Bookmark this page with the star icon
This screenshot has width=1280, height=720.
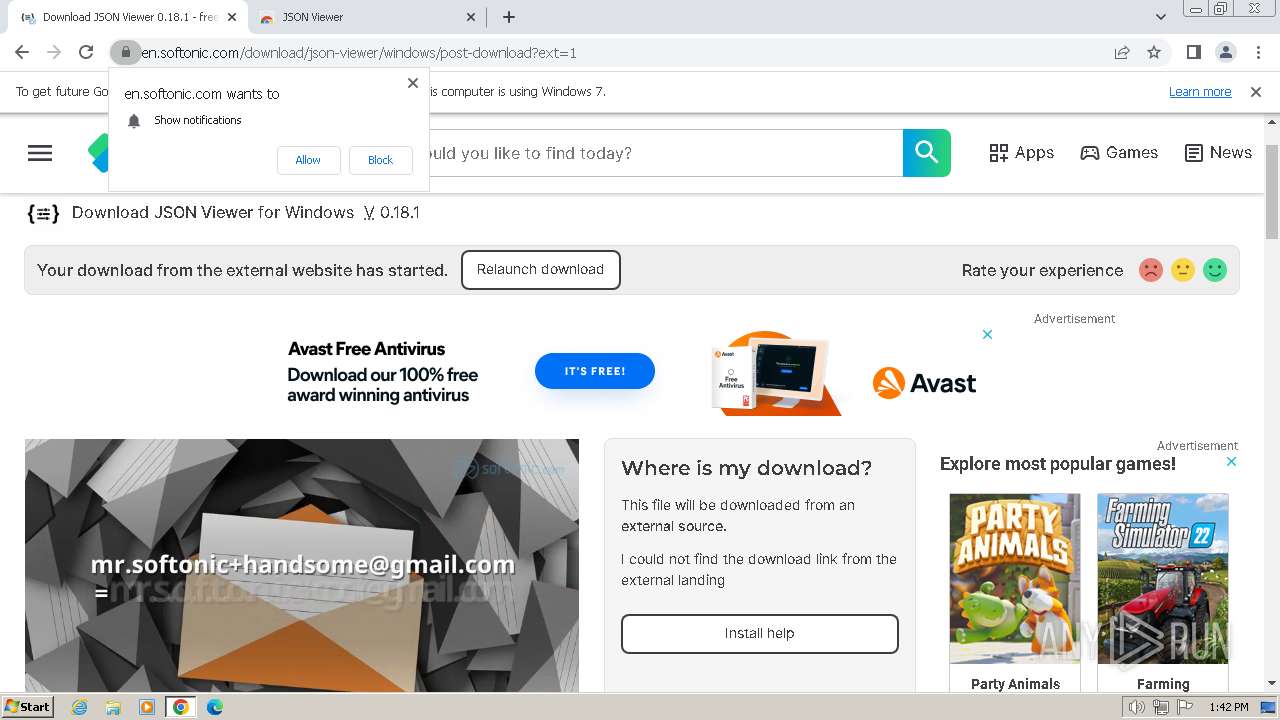1154,53
